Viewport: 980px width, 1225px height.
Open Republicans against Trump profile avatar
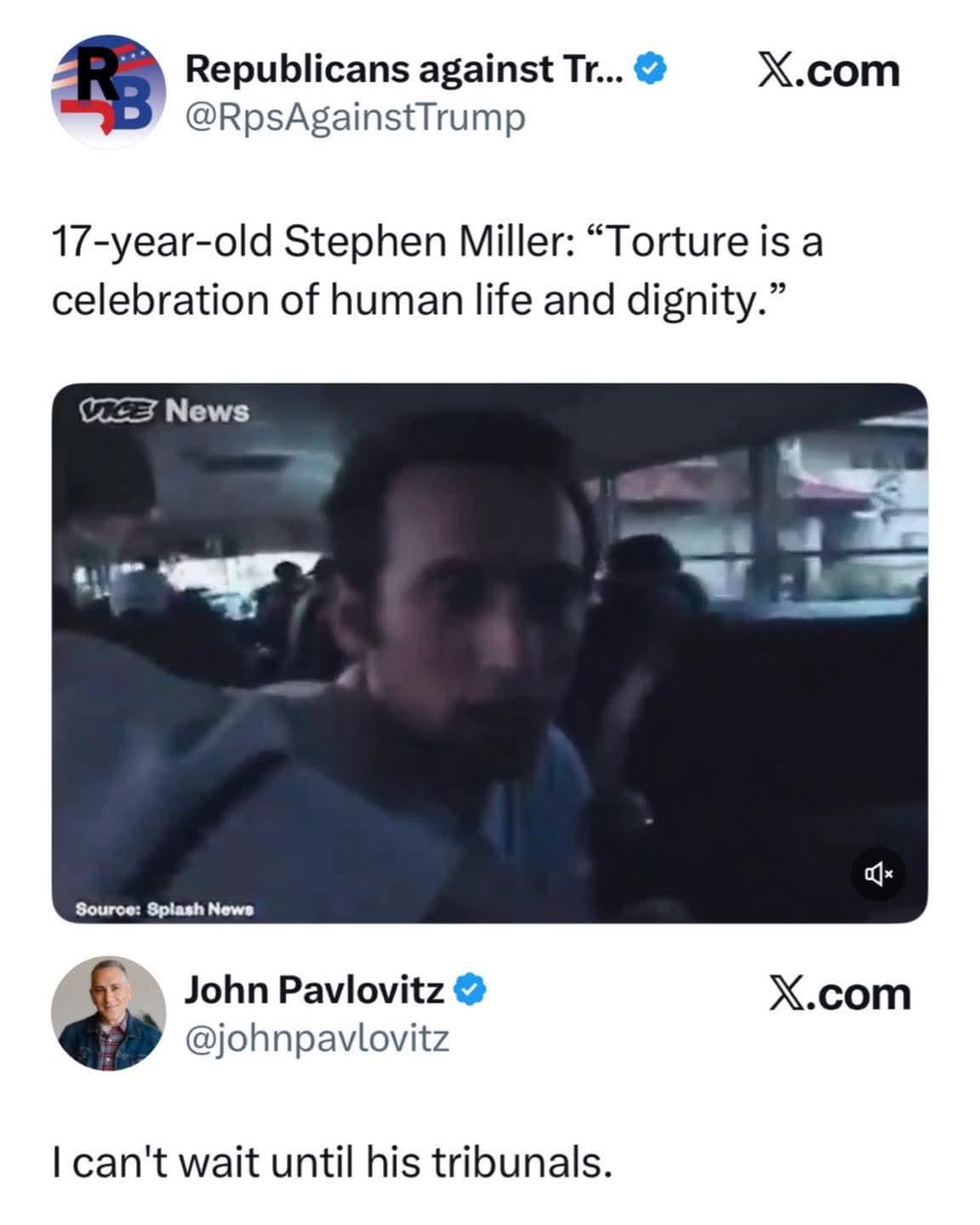coord(108,91)
